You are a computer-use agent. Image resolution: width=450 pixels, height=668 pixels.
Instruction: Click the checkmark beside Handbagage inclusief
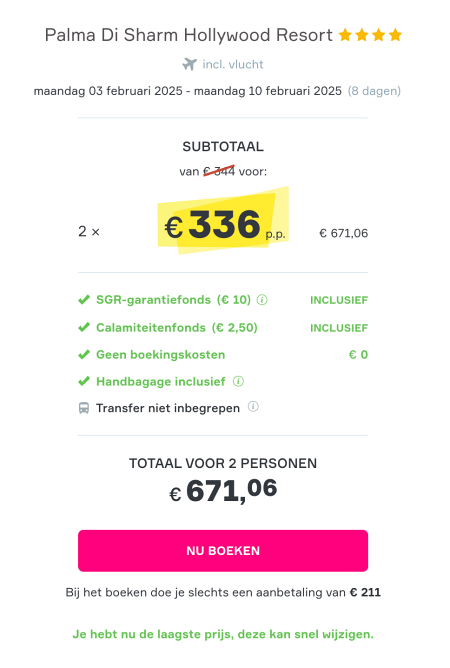point(84,381)
